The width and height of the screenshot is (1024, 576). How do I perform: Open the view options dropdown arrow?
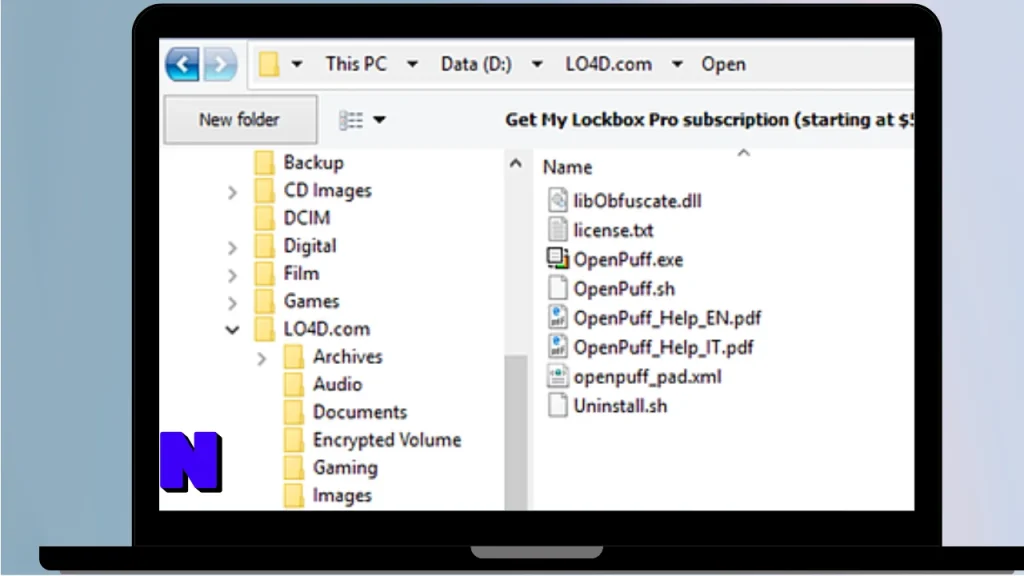point(379,120)
